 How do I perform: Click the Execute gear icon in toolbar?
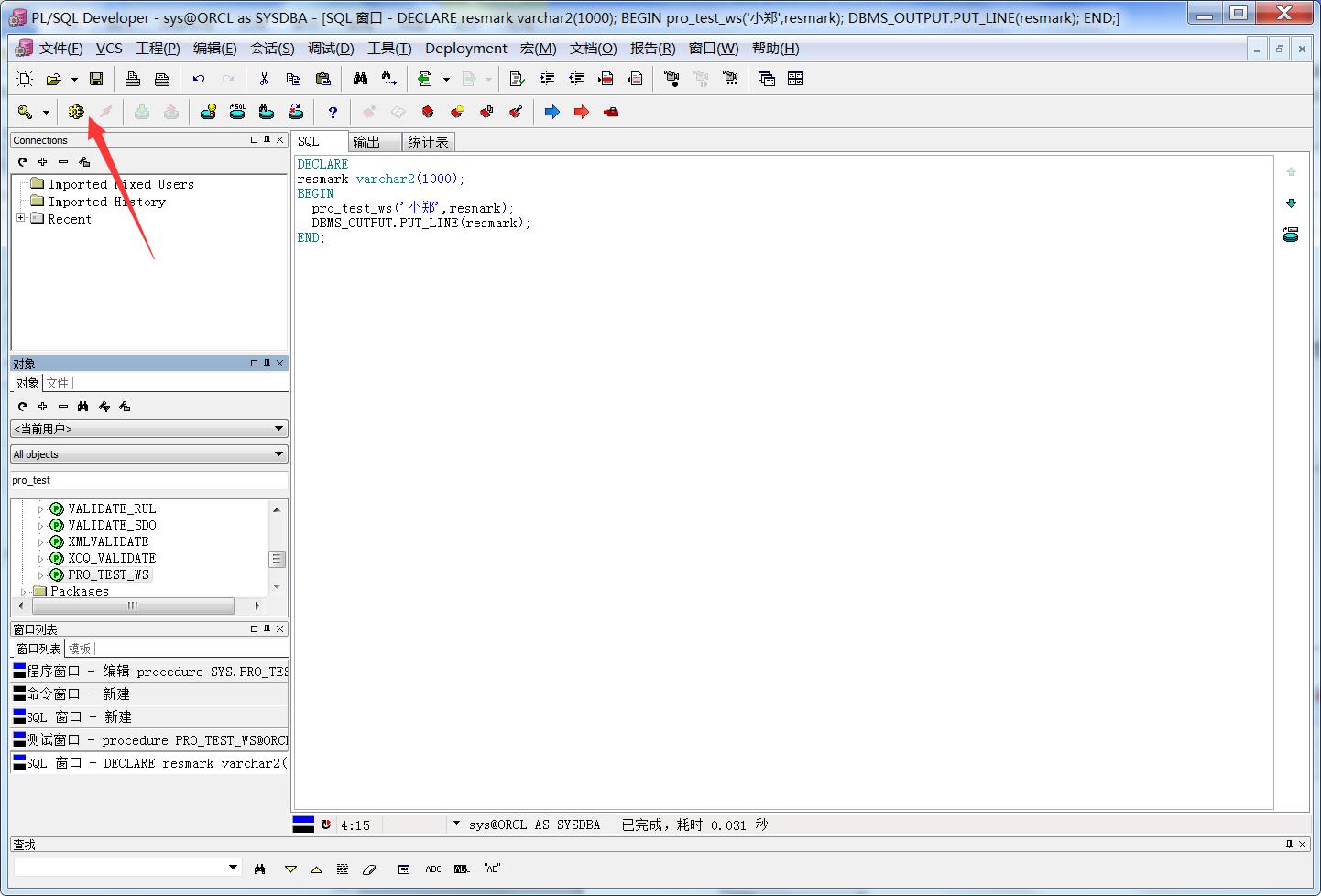click(76, 112)
